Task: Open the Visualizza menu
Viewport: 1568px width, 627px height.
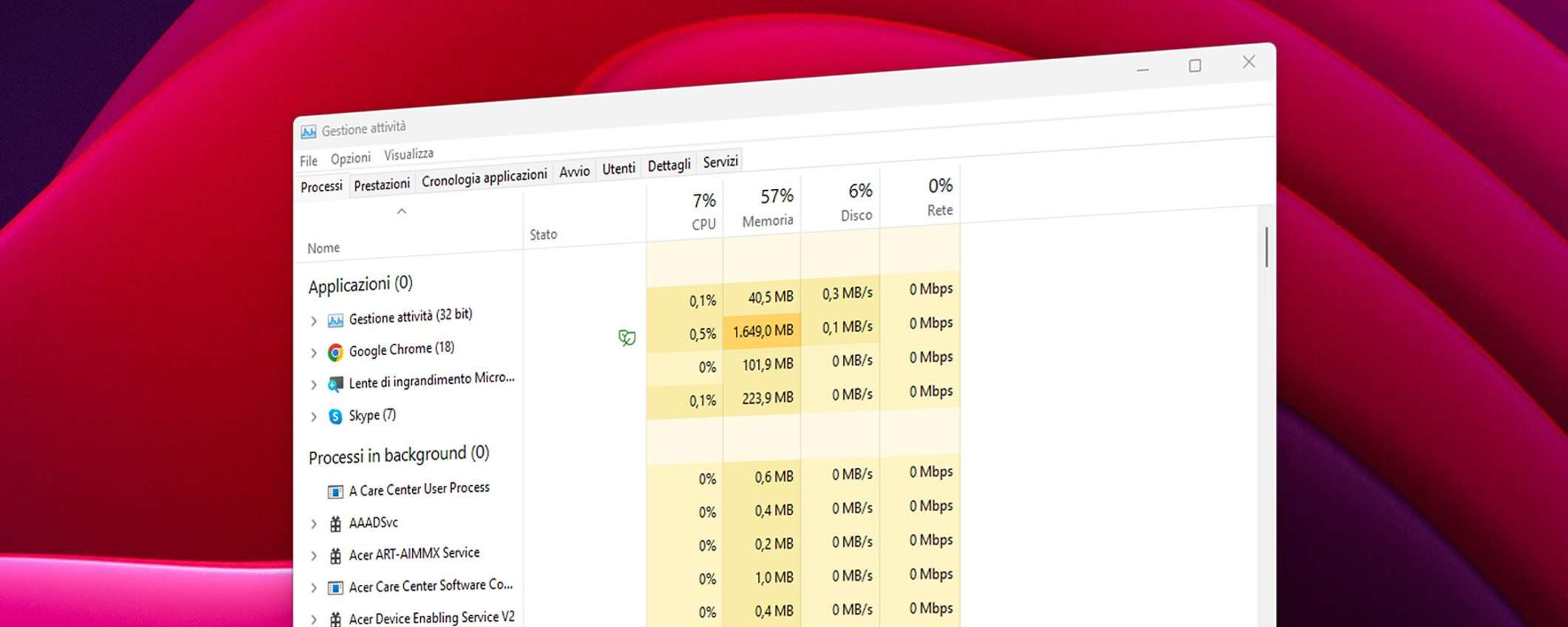Action: point(408,154)
